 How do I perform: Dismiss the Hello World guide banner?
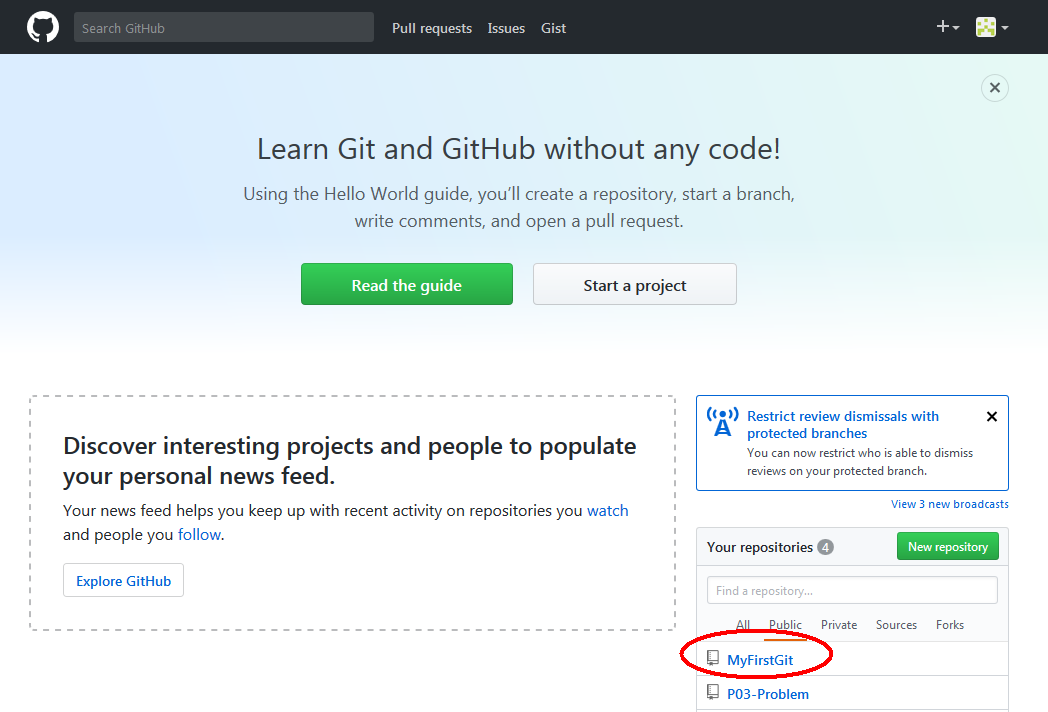pos(994,88)
